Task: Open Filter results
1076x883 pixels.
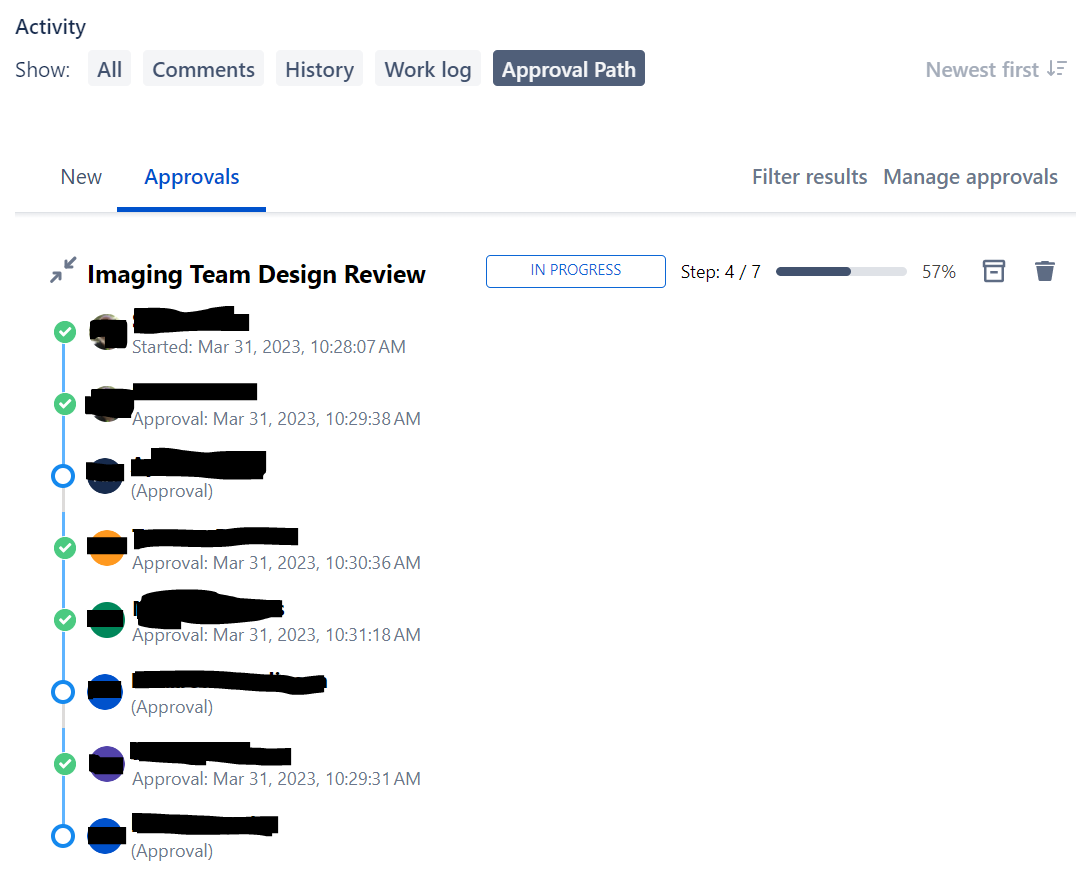Action: 809,177
